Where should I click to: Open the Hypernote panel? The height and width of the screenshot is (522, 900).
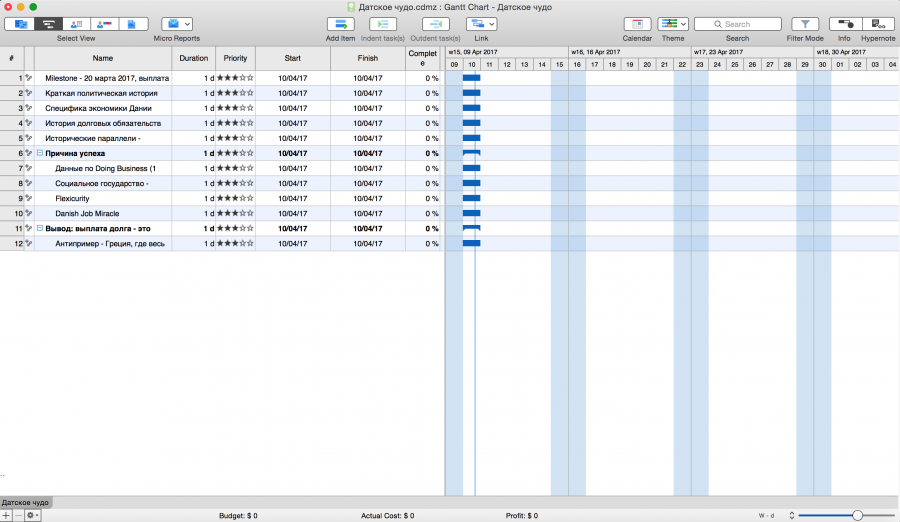[x=878, y=24]
